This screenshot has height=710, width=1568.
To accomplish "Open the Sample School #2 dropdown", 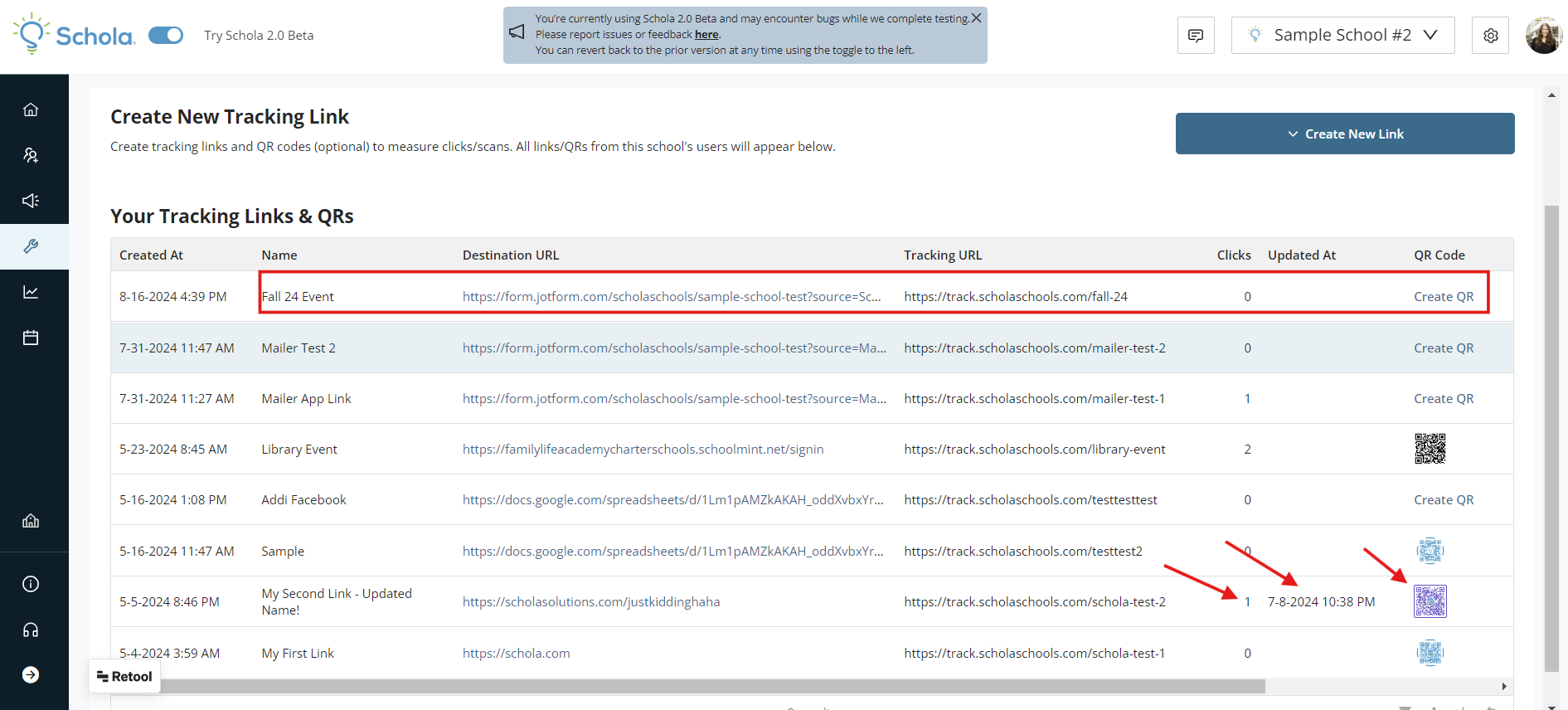I will (1342, 36).
